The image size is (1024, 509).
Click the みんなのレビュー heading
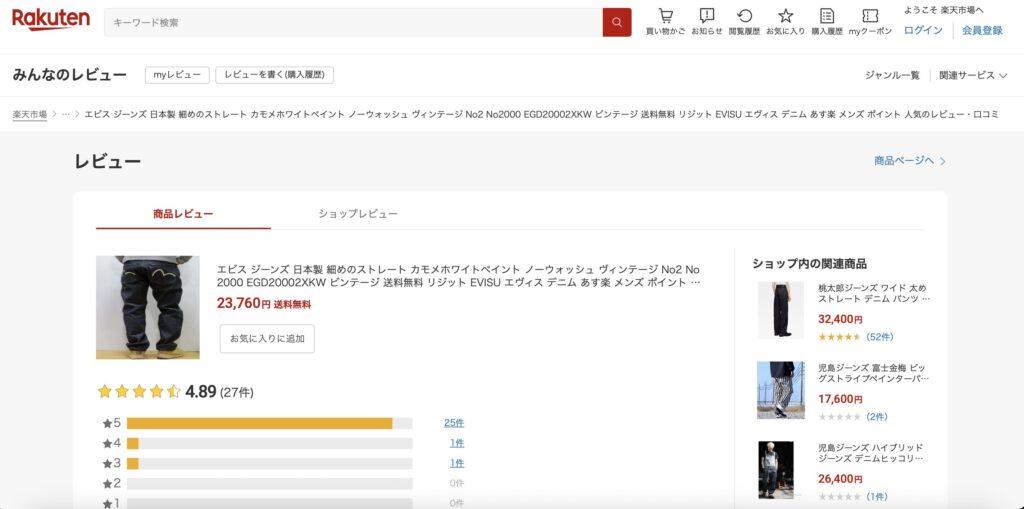(69, 75)
